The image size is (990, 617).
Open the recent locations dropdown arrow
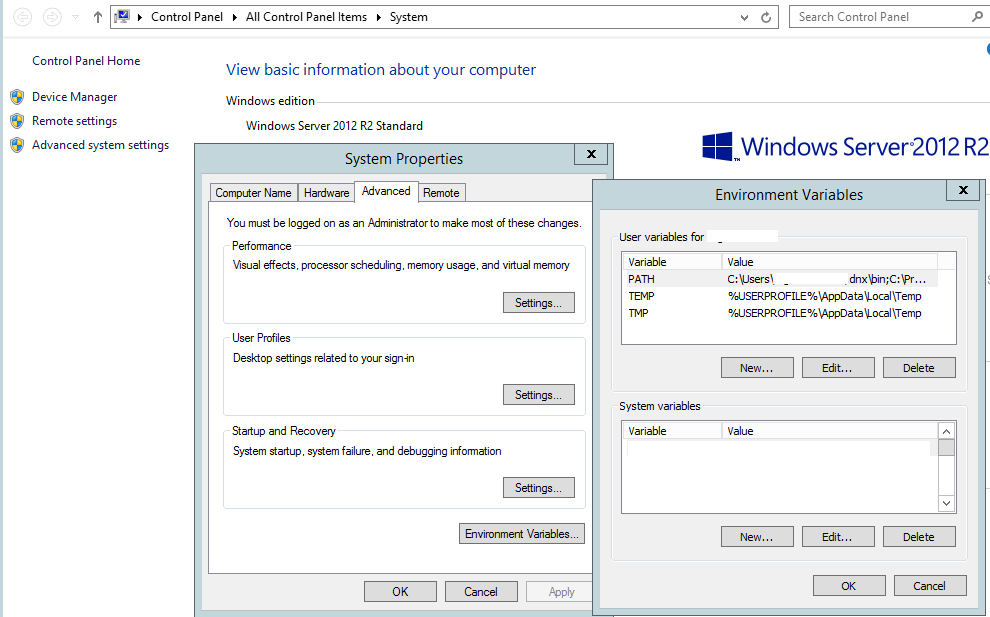click(75, 17)
